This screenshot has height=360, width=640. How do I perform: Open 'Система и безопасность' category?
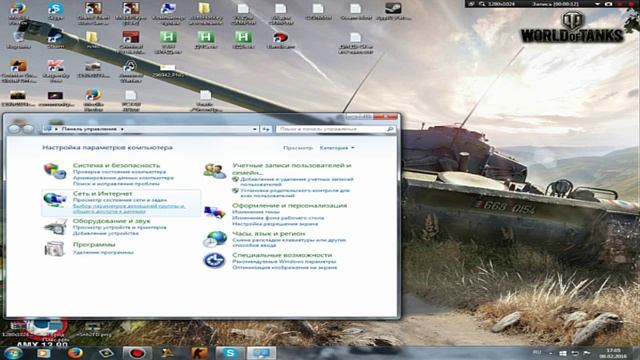pos(116,165)
